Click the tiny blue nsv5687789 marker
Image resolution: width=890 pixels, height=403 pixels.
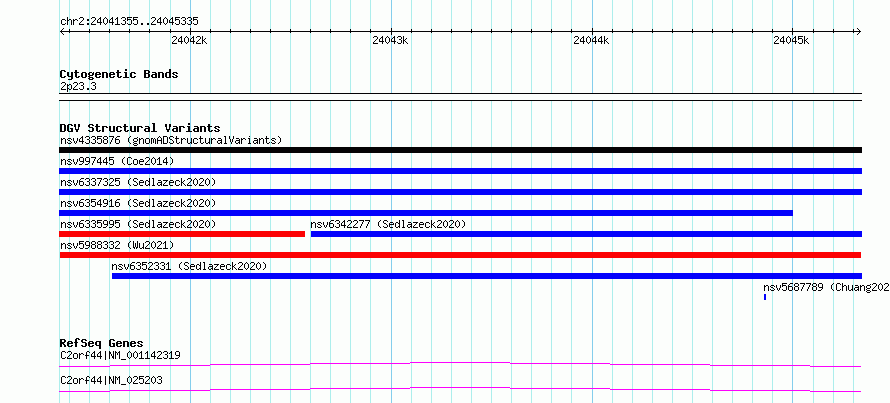coord(765,297)
